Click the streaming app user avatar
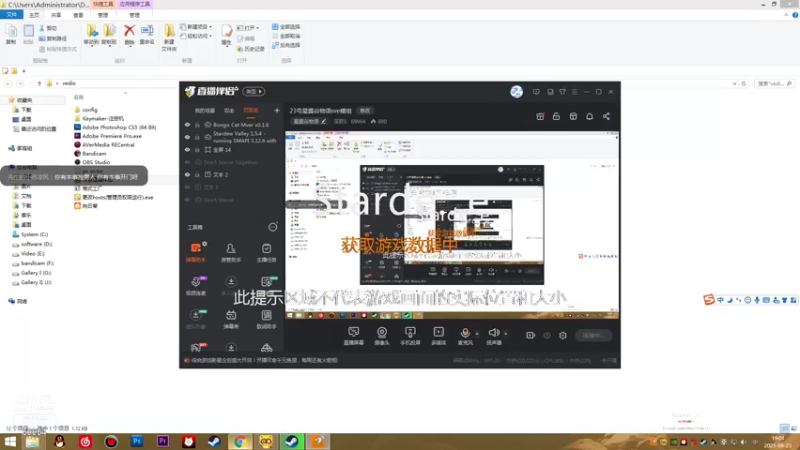Image resolution: width=800 pixels, height=450 pixels. [516, 92]
